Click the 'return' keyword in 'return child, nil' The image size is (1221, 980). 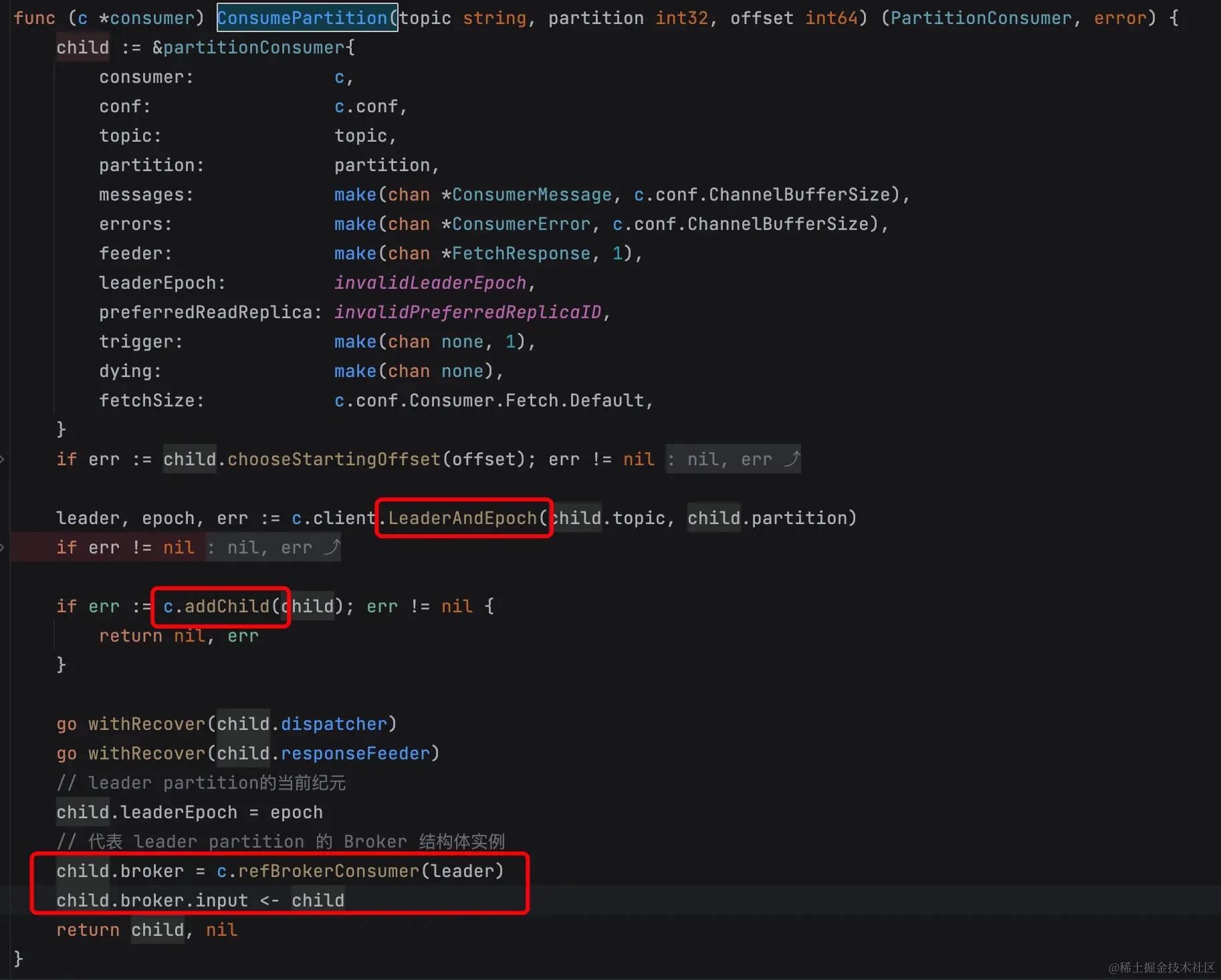coord(88,930)
